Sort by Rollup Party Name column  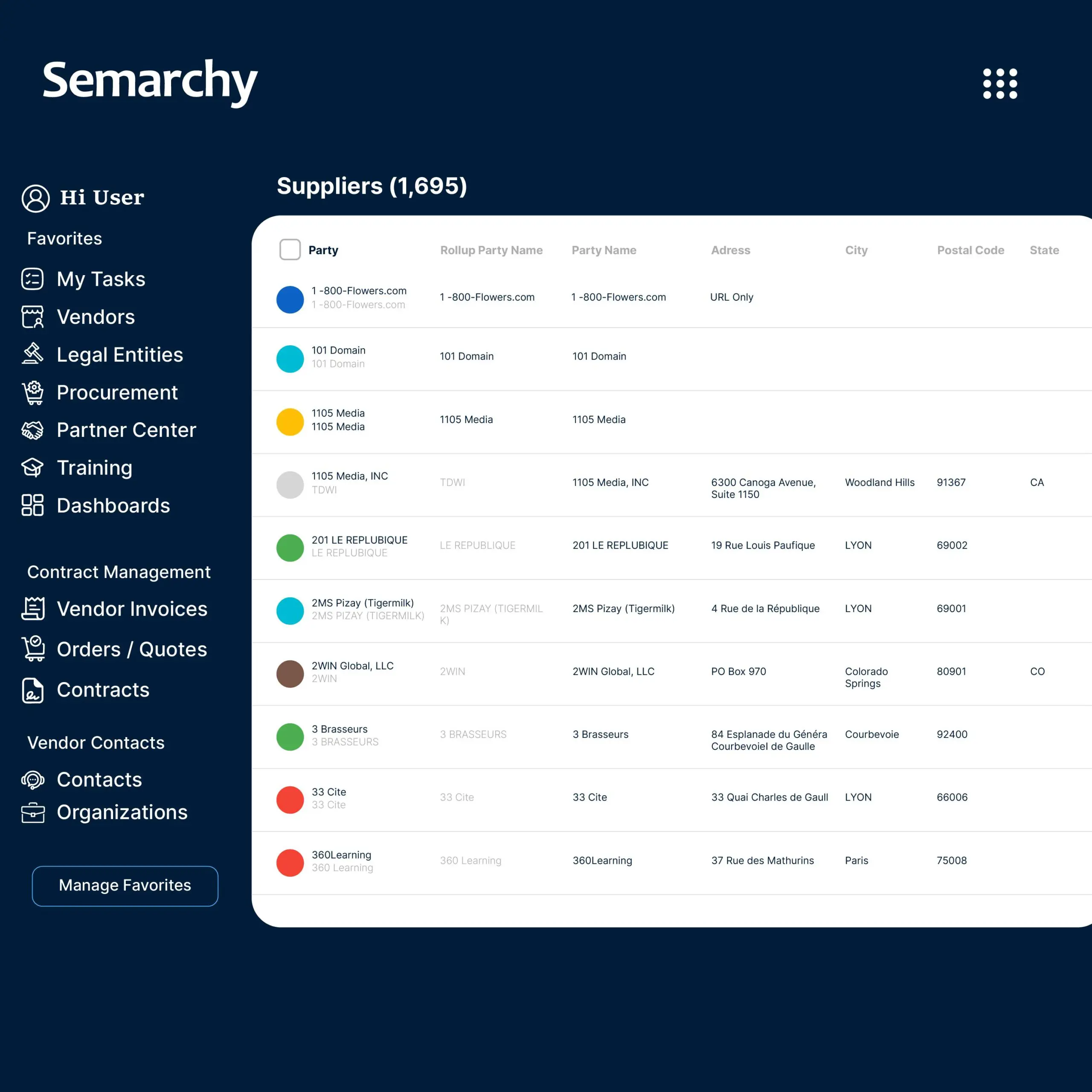click(x=491, y=250)
